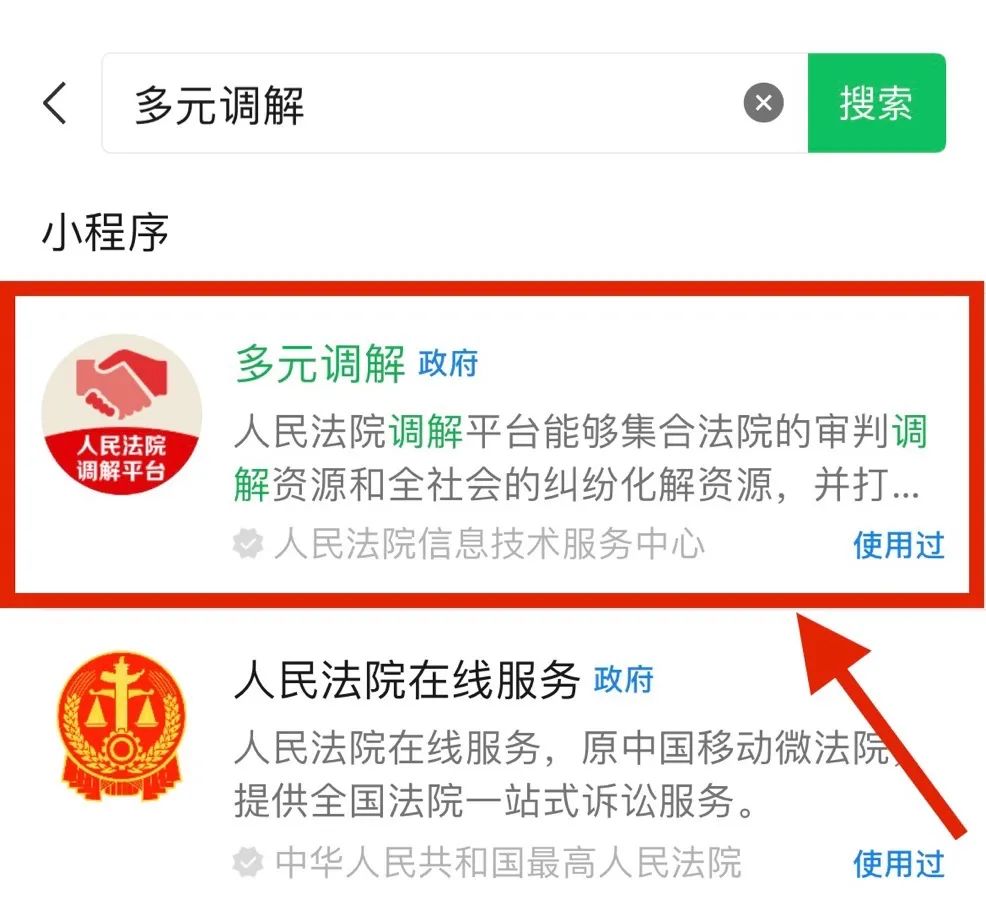Tap the 政府 tag next to 人民法院在线服务
This screenshot has width=986, height=923.
(x=624, y=680)
